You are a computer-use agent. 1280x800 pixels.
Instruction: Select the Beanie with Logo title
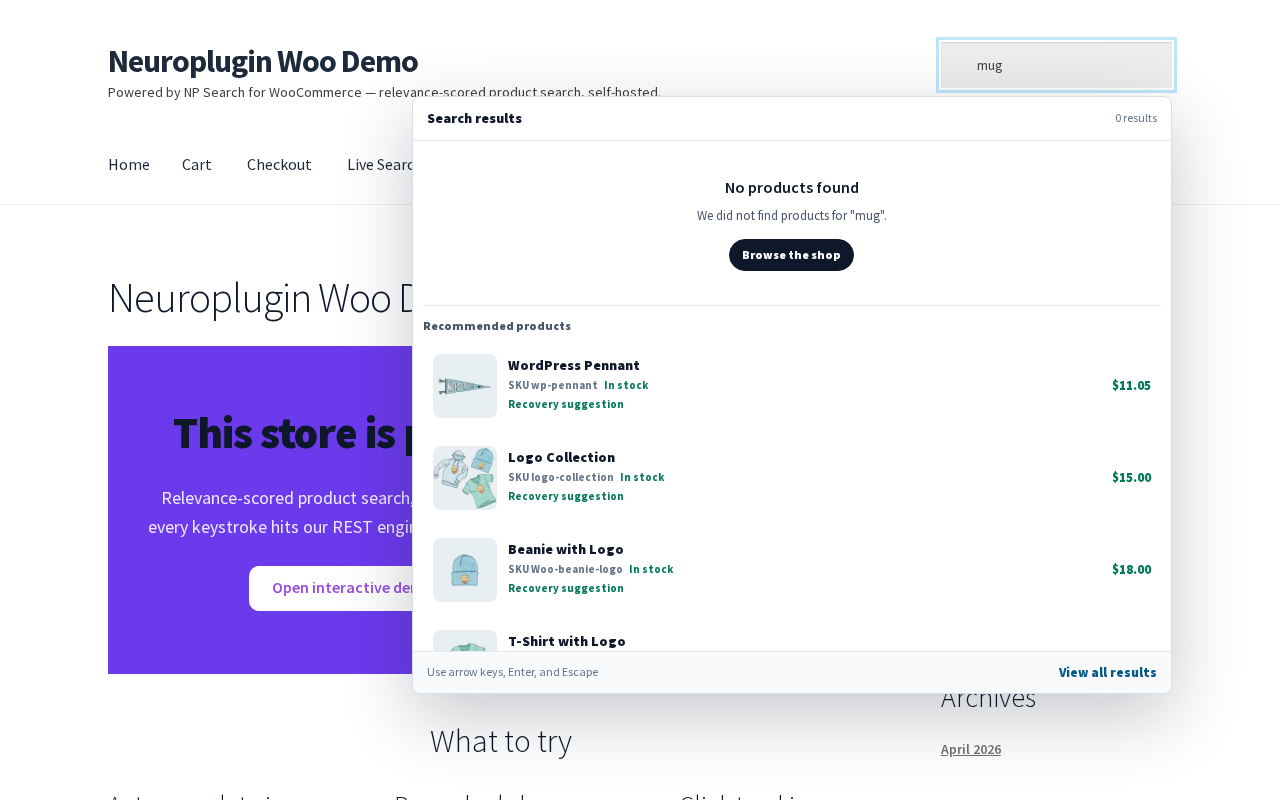(x=566, y=549)
